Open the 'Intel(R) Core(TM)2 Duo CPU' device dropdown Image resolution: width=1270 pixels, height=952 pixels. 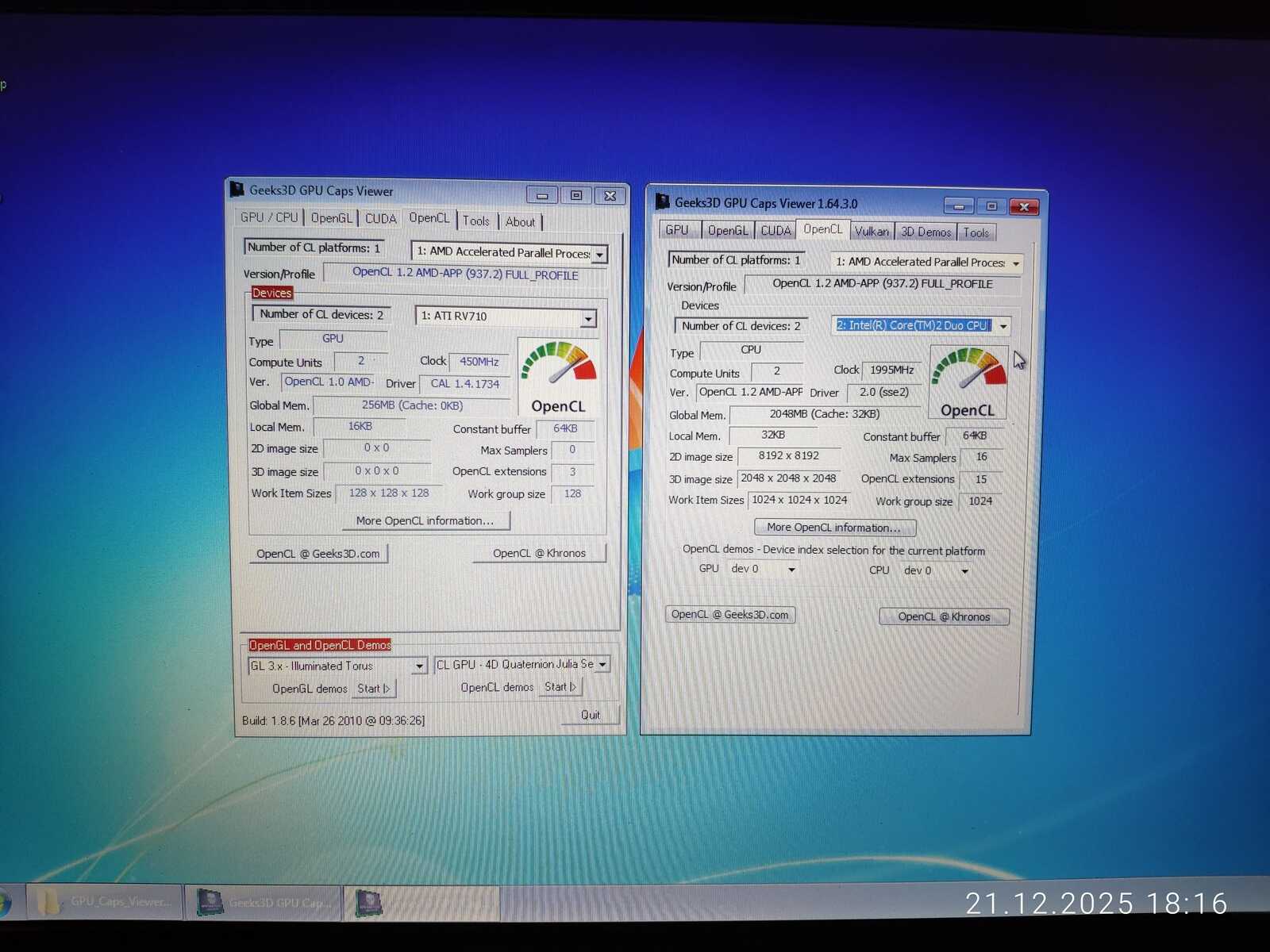point(1003,326)
